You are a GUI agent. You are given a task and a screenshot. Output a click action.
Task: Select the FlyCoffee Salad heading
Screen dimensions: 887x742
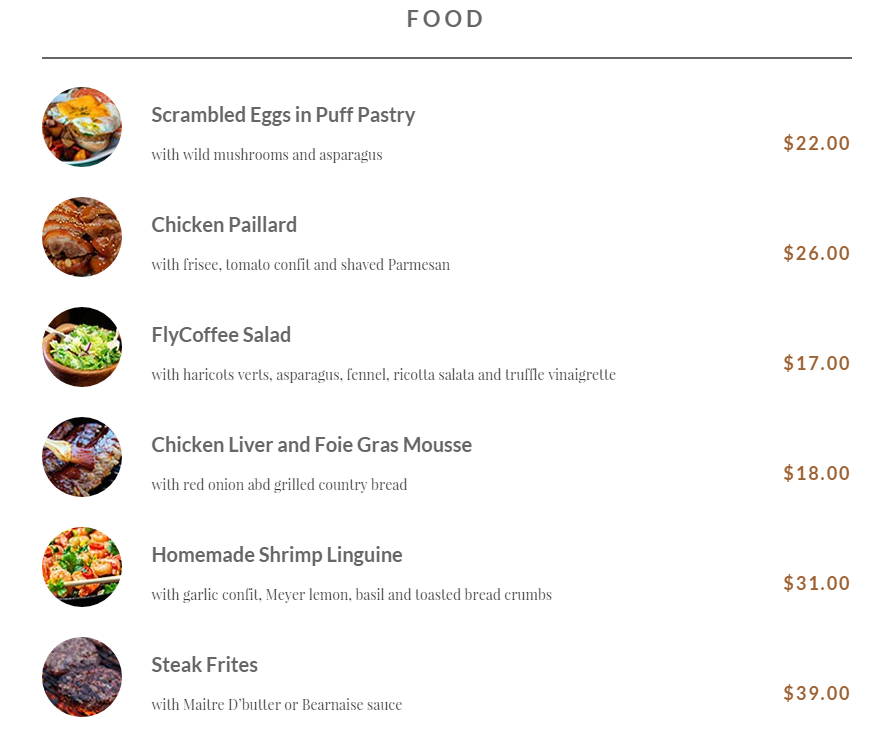point(221,335)
